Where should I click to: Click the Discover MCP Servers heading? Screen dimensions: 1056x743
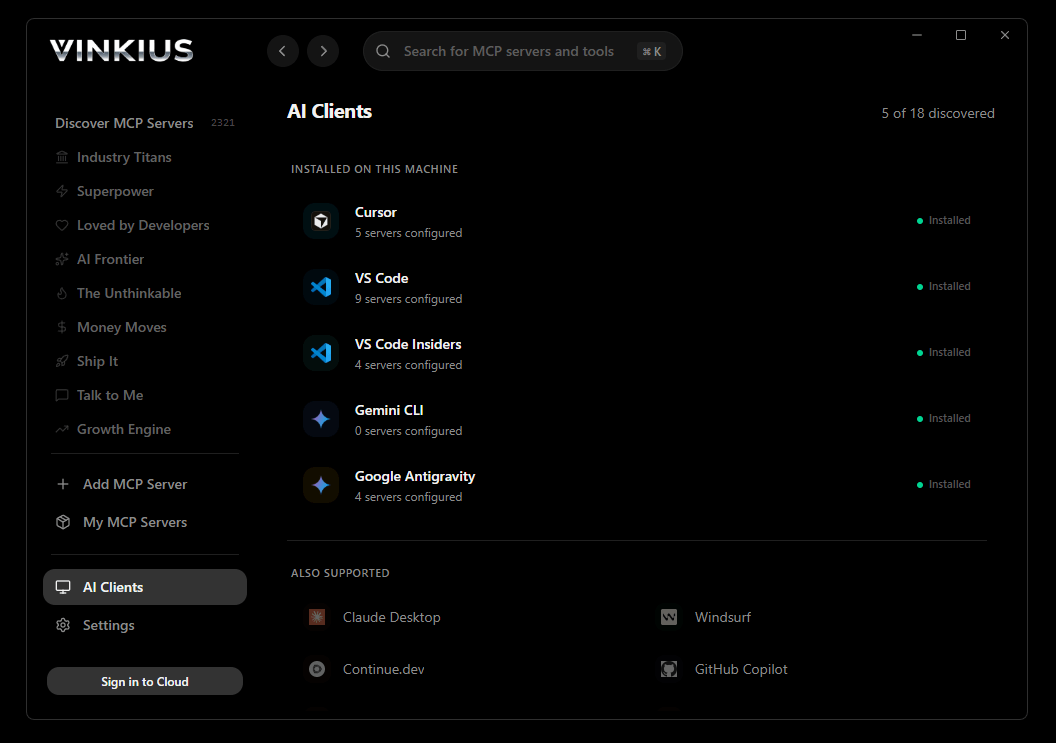124,123
